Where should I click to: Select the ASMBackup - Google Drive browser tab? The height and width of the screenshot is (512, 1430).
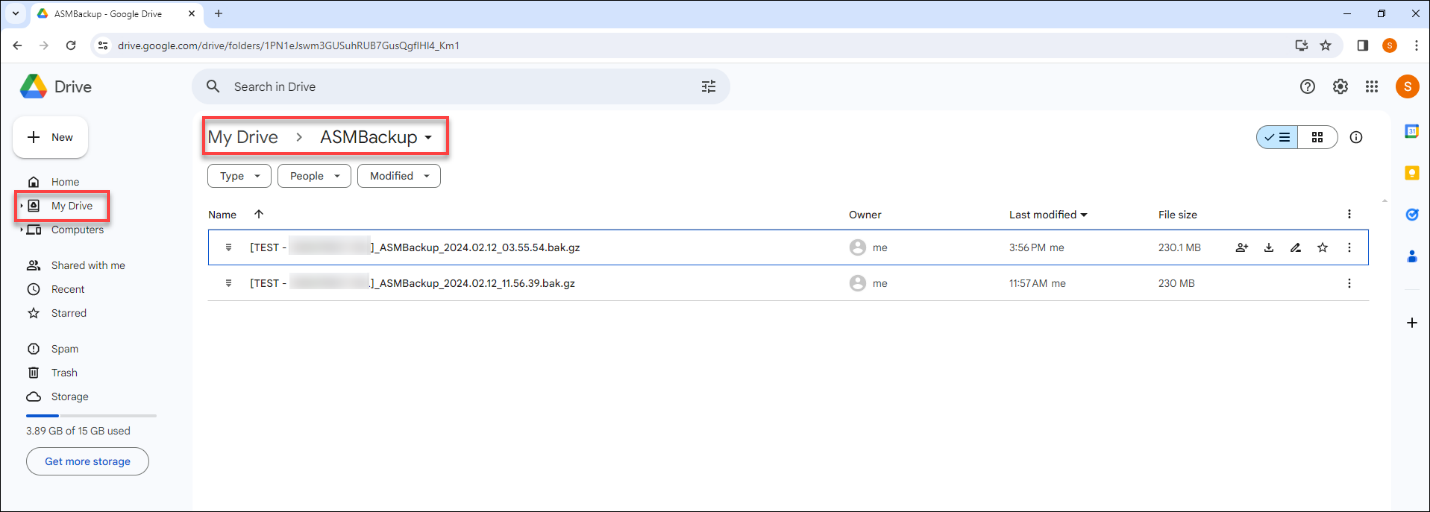116,13
